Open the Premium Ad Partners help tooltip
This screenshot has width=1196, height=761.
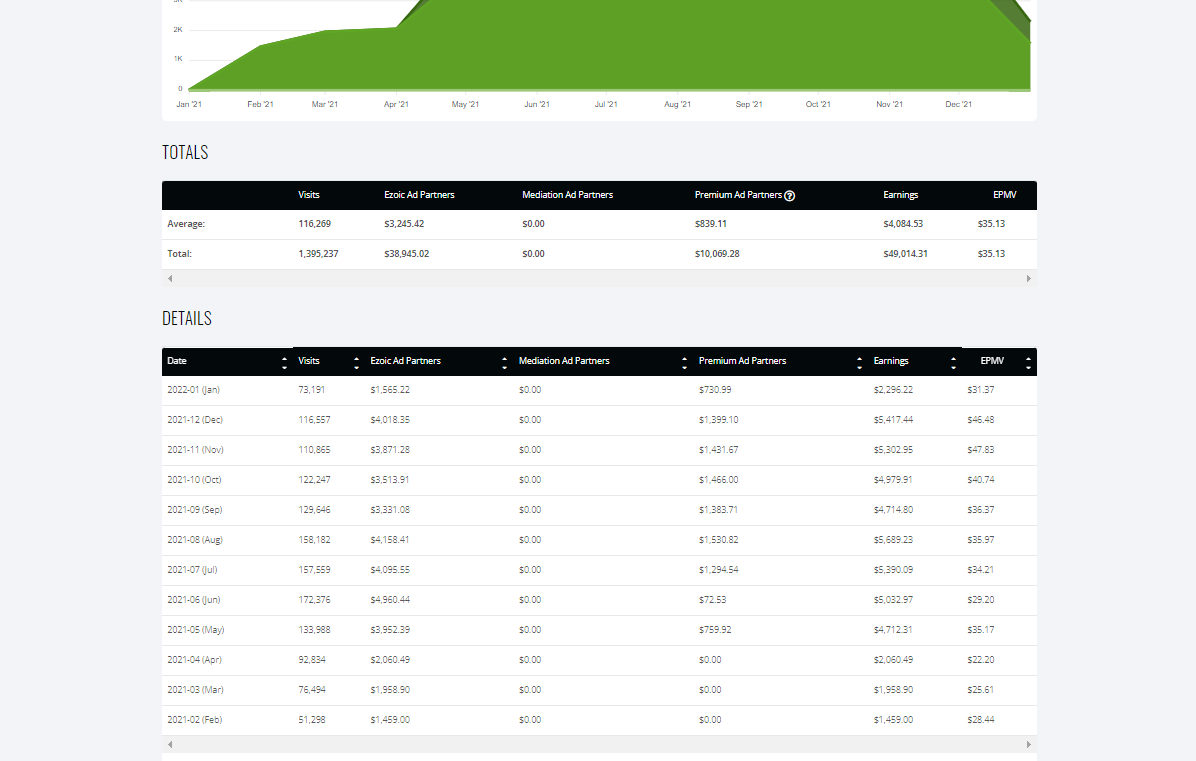[x=789, y=196]
